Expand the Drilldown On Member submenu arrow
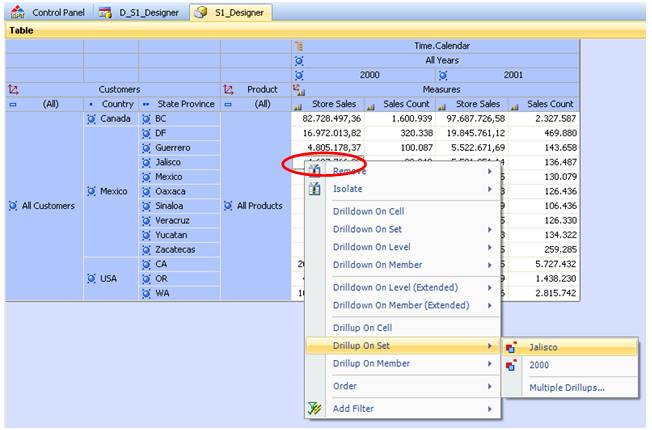652x430 pixels. pos(490,265)
